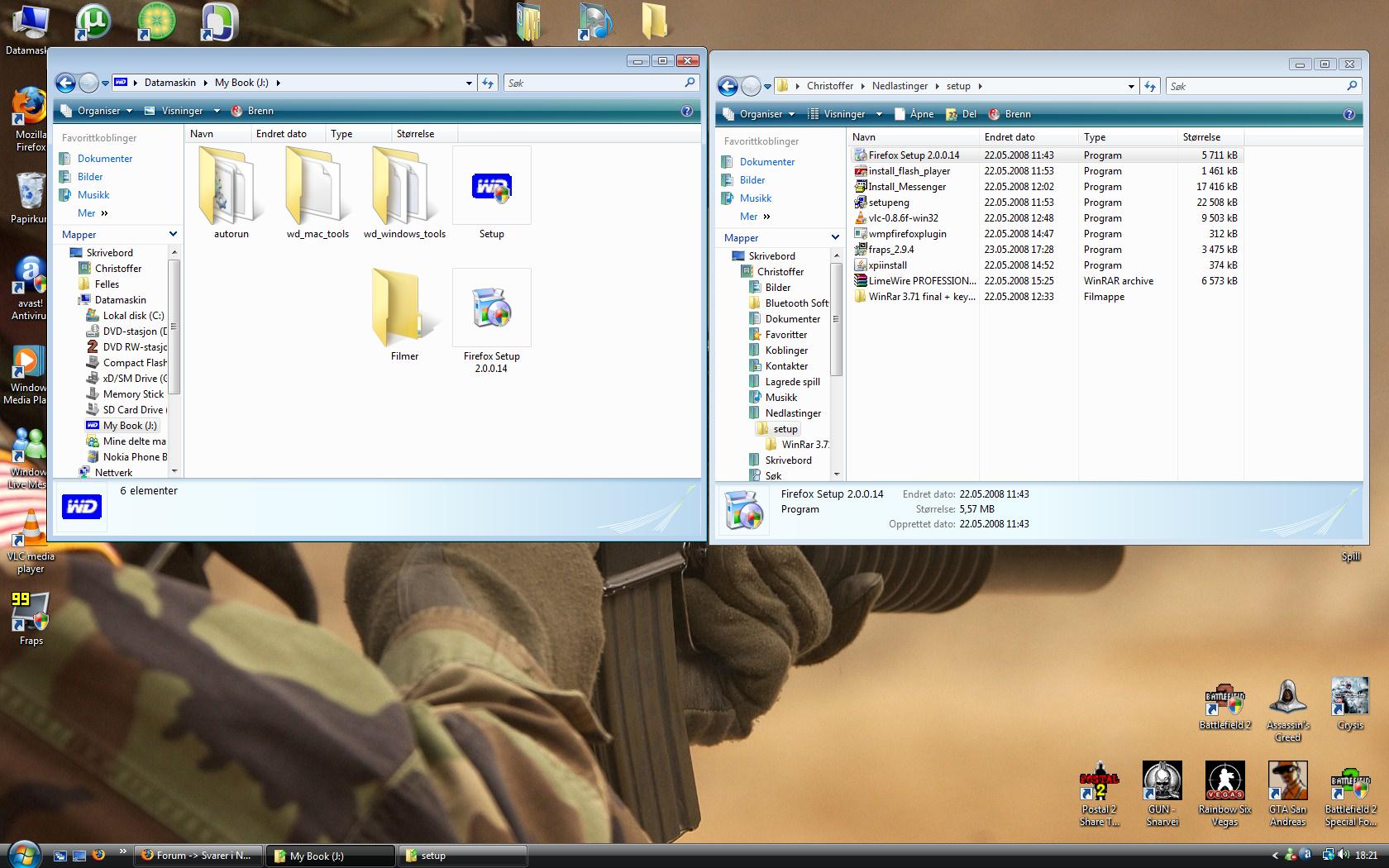Click Brenn in the setup toolbar
The width and height of the screenshot is (1389, 868).
point(1010,114)
